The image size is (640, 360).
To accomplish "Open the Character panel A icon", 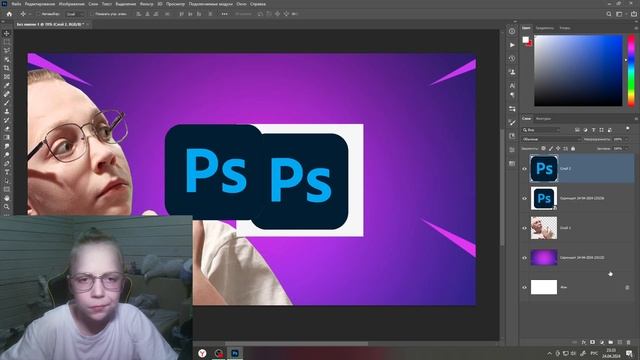I will click(x=512, y=85).
